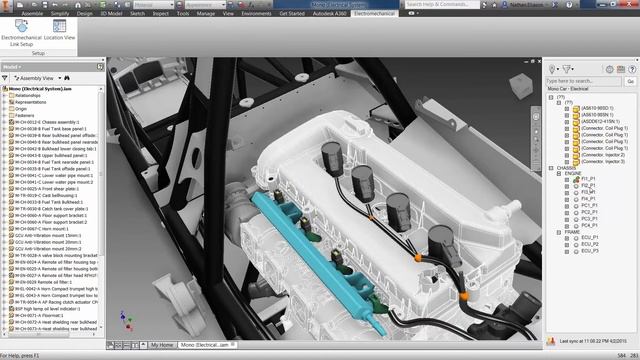640x360 pixels.
Task: Select FI2_P1 in the electrical tree
Action: (x=588, y=186)
